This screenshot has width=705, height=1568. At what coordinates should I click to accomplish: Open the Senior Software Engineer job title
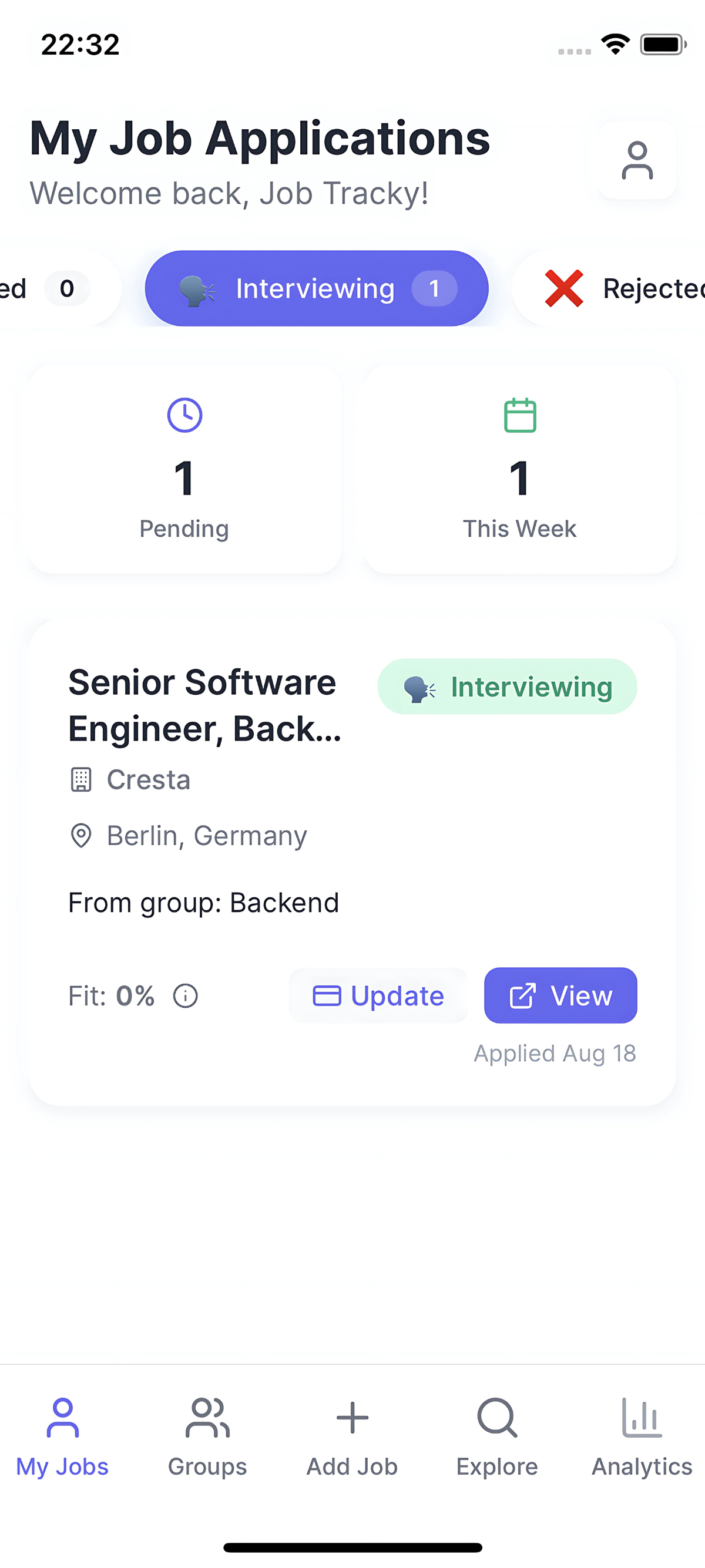204,705
